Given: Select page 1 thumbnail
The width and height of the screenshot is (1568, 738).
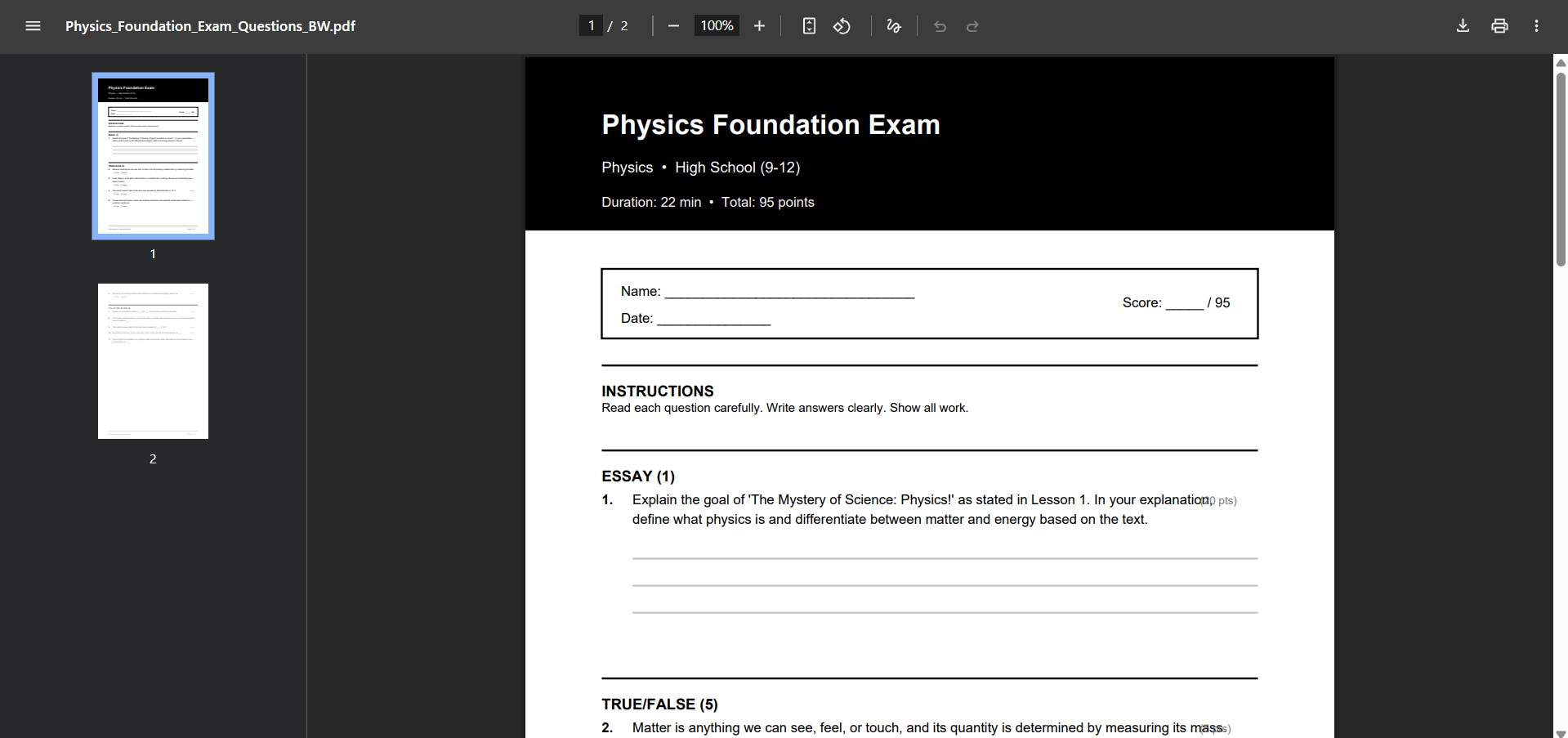Looking at the screenshot, I should pyautogui.click(x=153, y=156).
